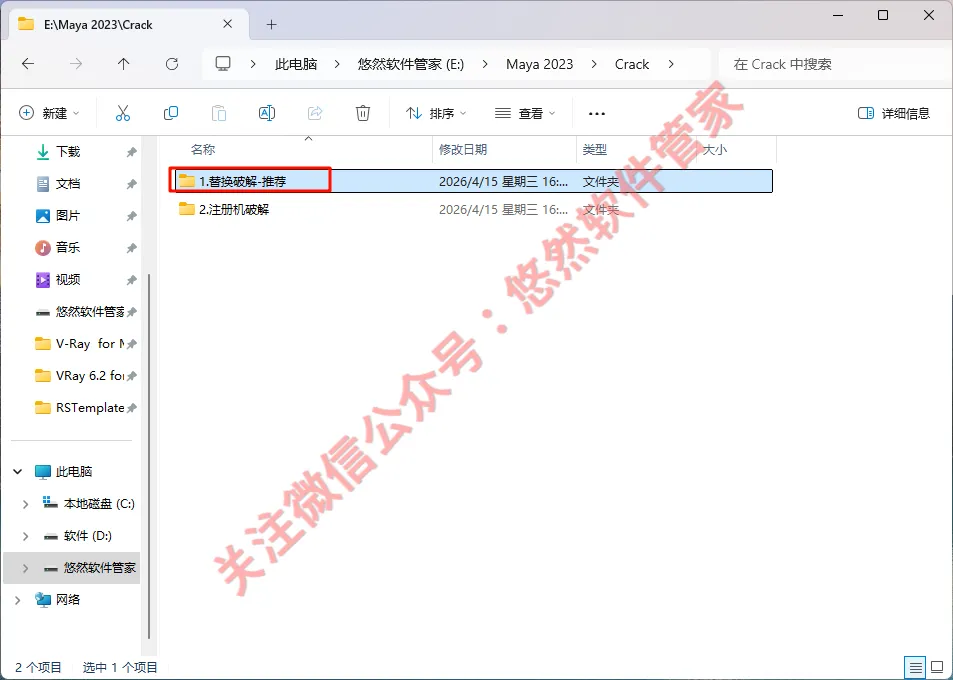Expand the 网络 tree node
The height and width of the screenshot is (680, 953).
pos(18,600)
